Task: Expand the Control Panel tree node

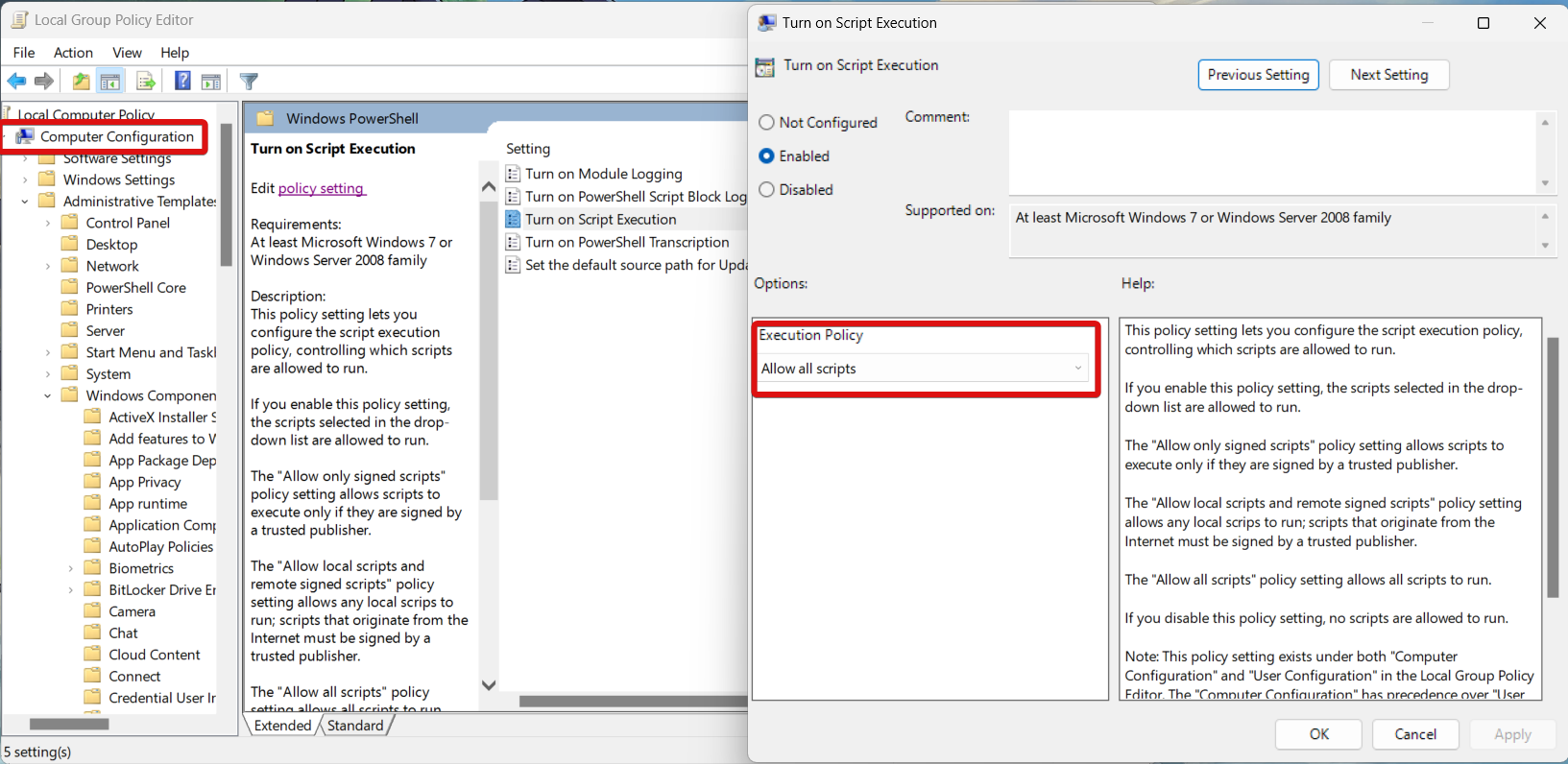Action: tap(47, 223)
